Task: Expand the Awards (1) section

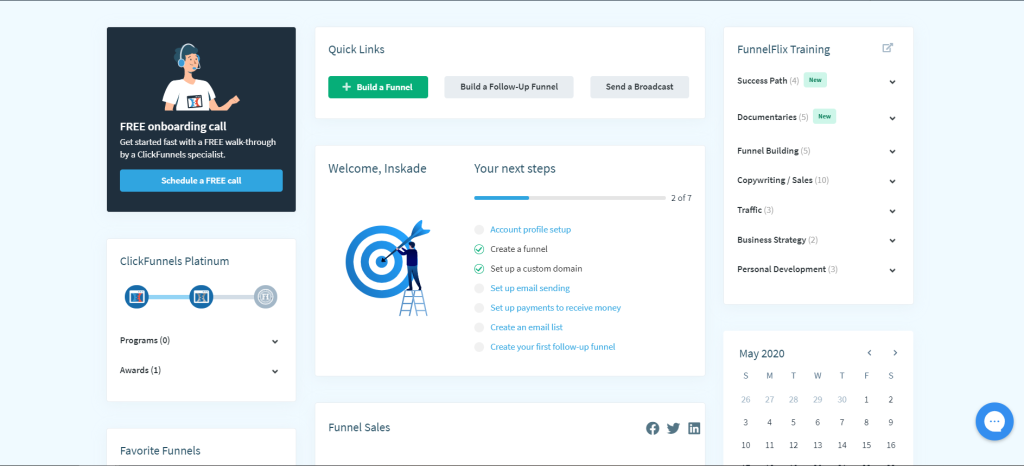Action: pos(275,371)
